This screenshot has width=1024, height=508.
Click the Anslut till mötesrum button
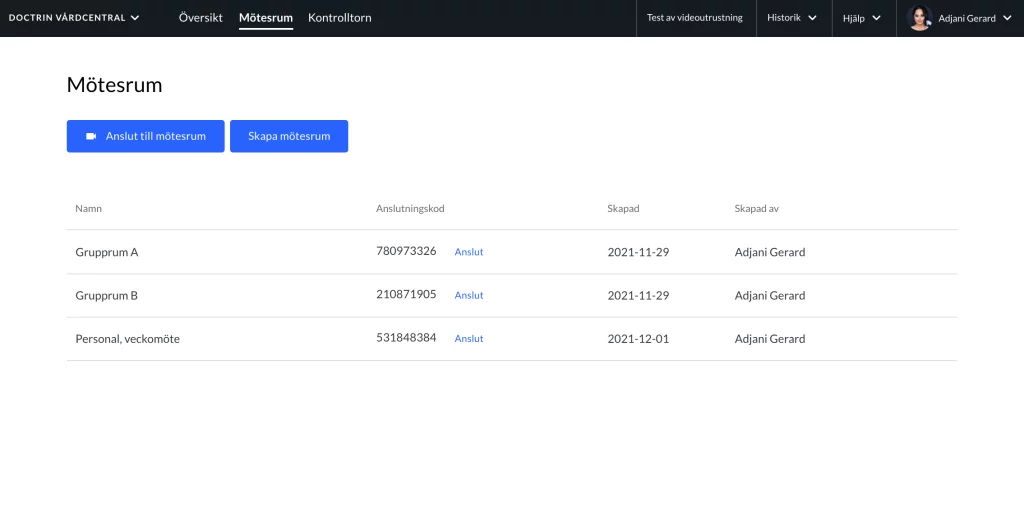tap(146, 136)
